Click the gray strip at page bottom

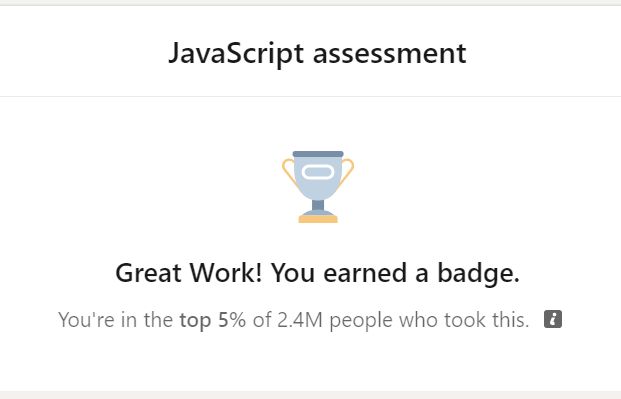click(x=310, y=395)
